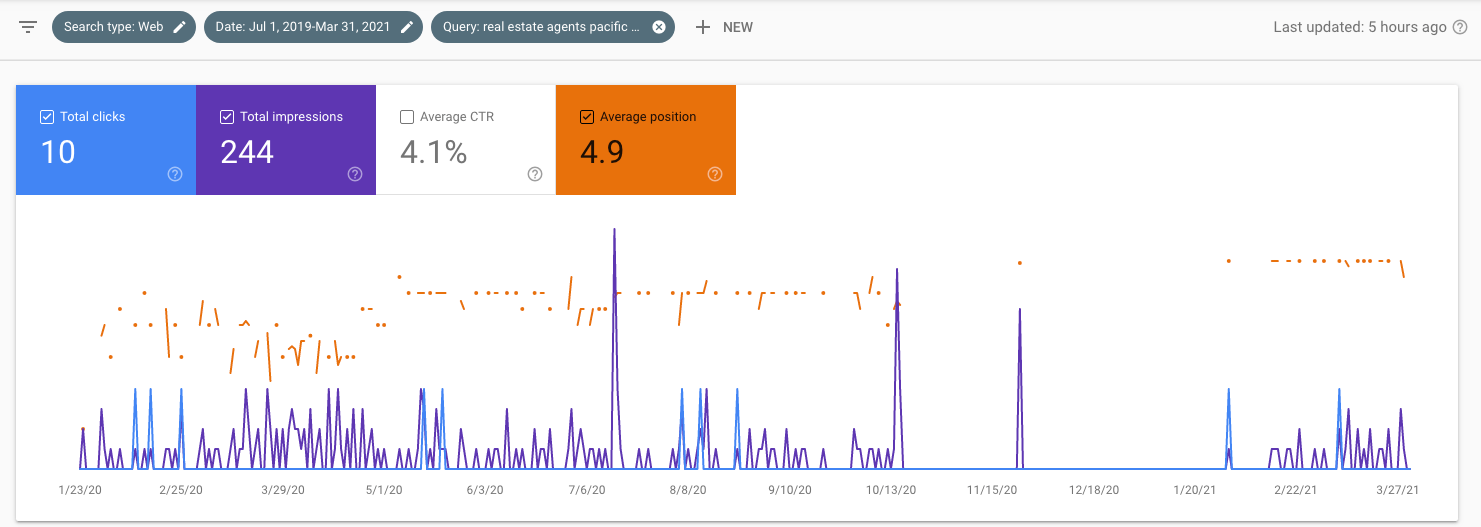The height and width of the screenshot is (527, 1481).
Task: Click the Query: real estate agents chip
Action: click(x=553, y=27)
